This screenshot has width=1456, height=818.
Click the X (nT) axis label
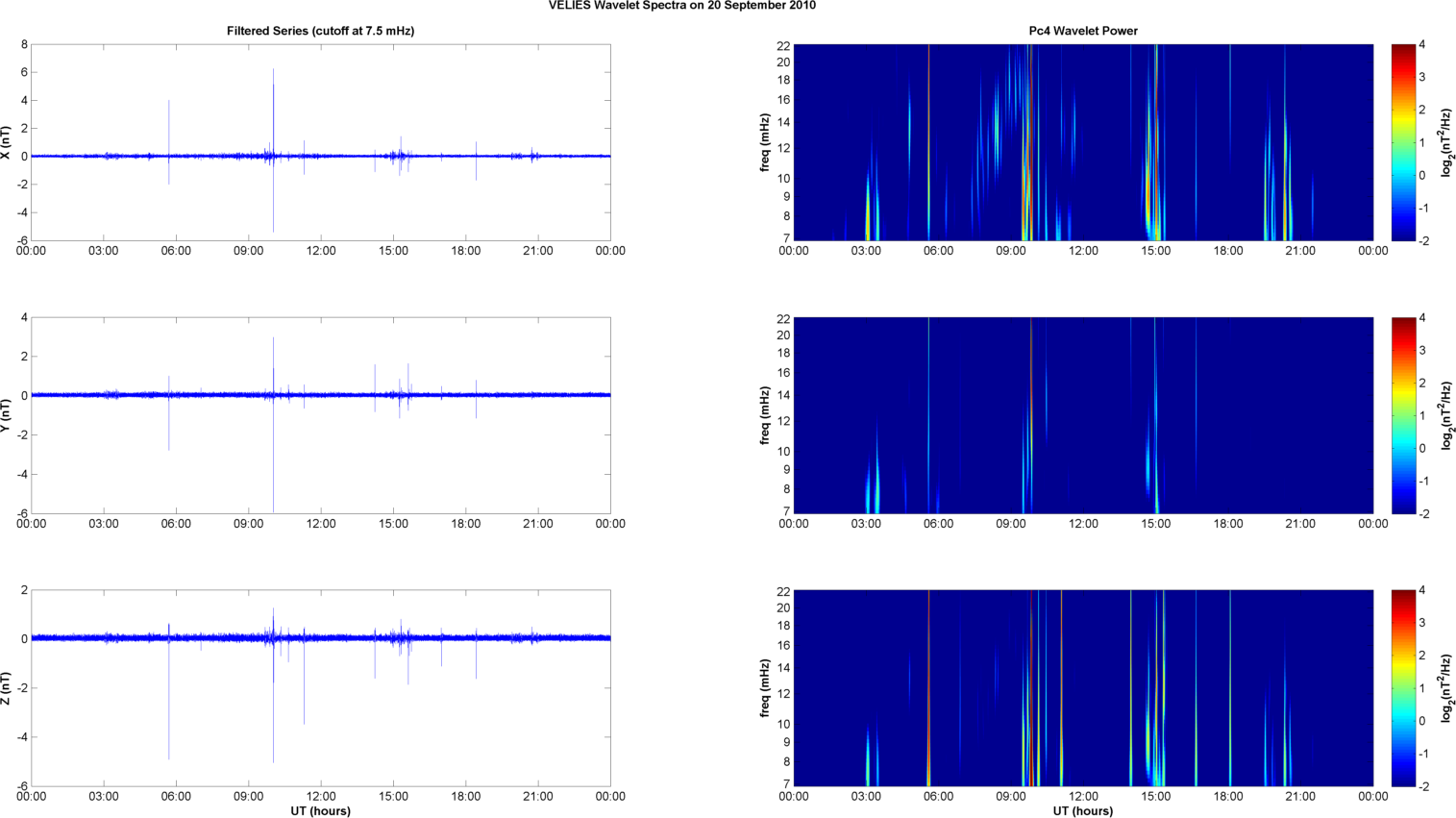[6, 142]
